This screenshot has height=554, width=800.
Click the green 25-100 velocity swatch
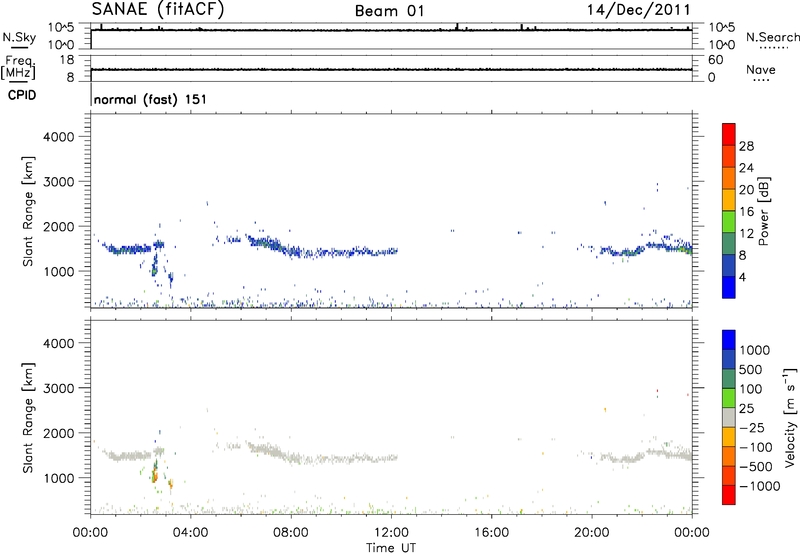pyautogui.click(x=729, y=398)
